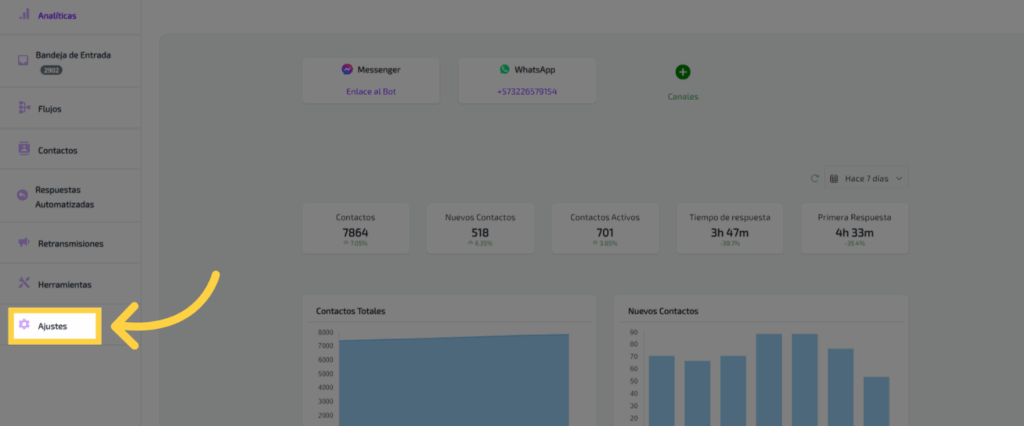Click the Canales link label

[x=682, y=97]
